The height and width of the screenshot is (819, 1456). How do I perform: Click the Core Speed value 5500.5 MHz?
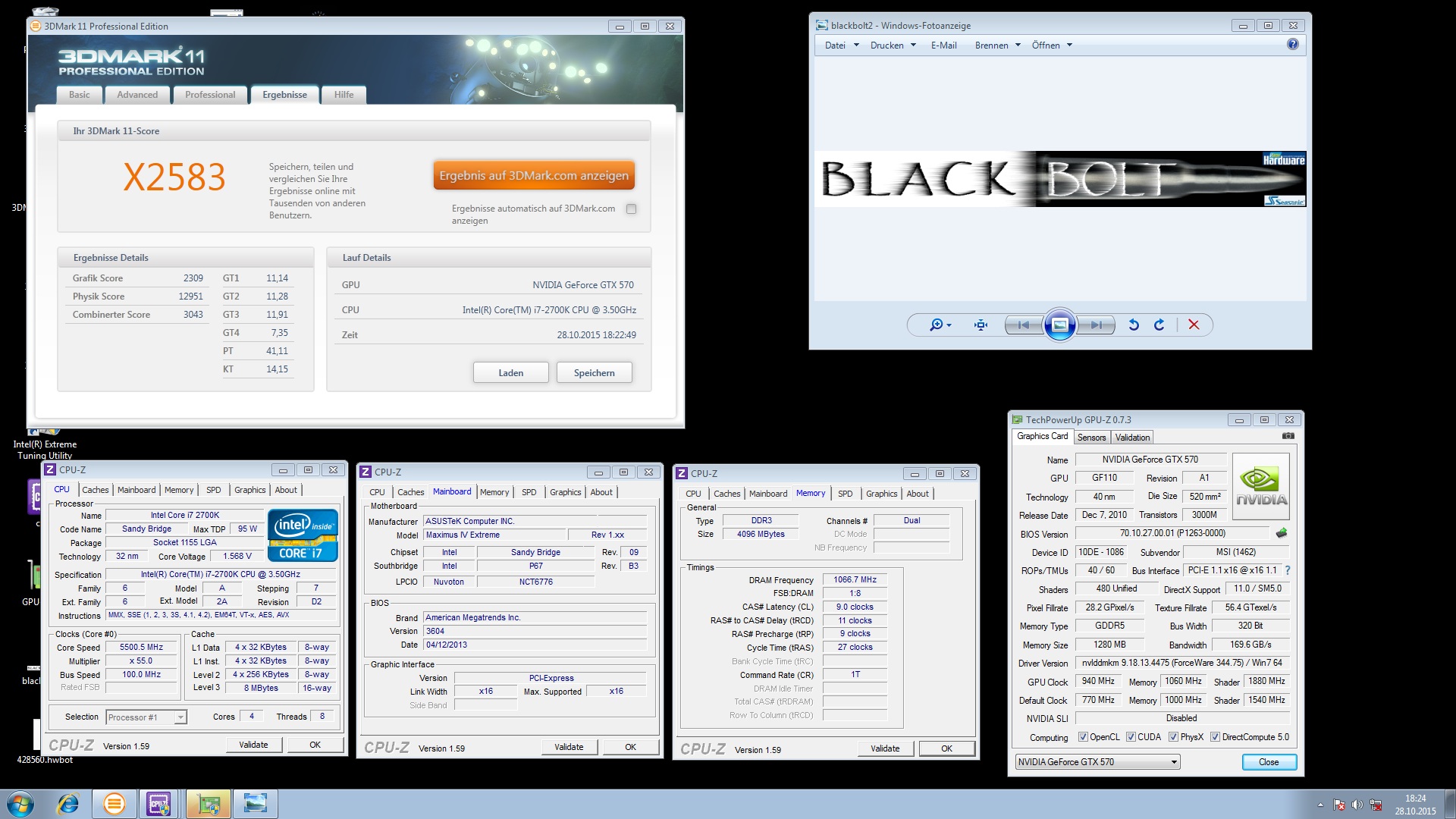[x=141, y=648]
